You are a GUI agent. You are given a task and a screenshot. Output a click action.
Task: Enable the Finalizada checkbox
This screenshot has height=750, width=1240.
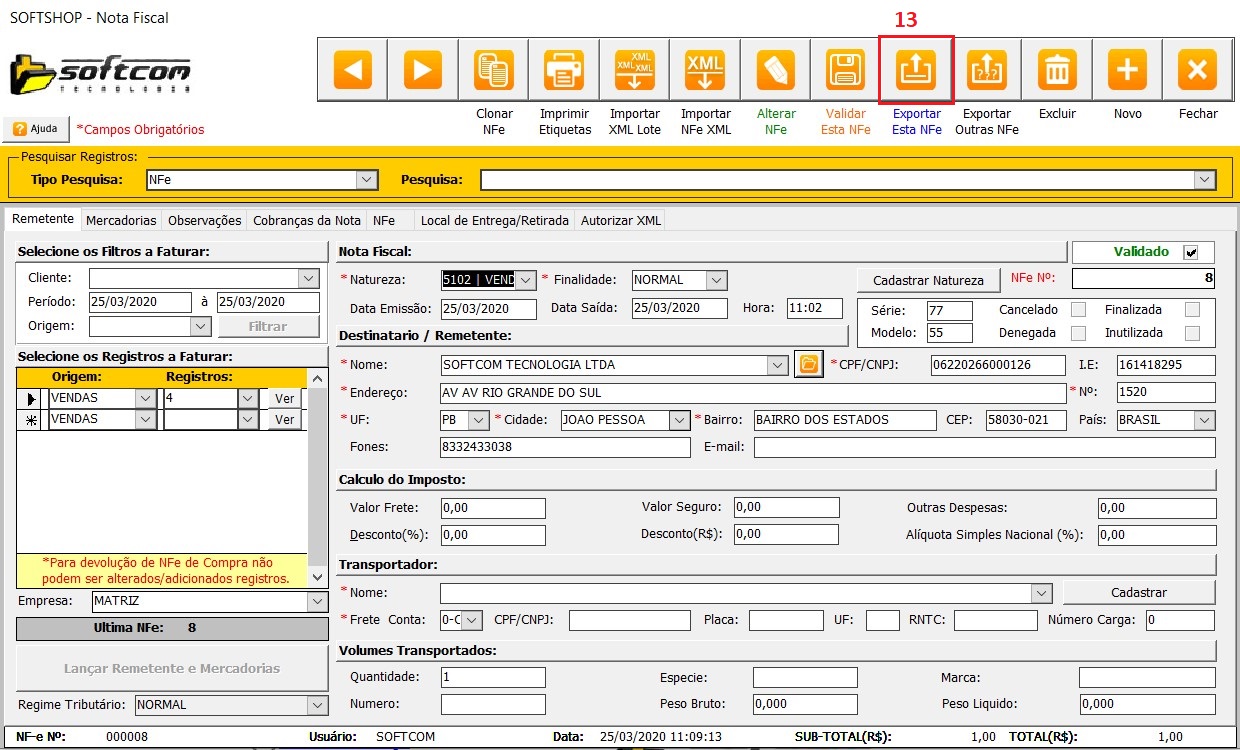1192,310
